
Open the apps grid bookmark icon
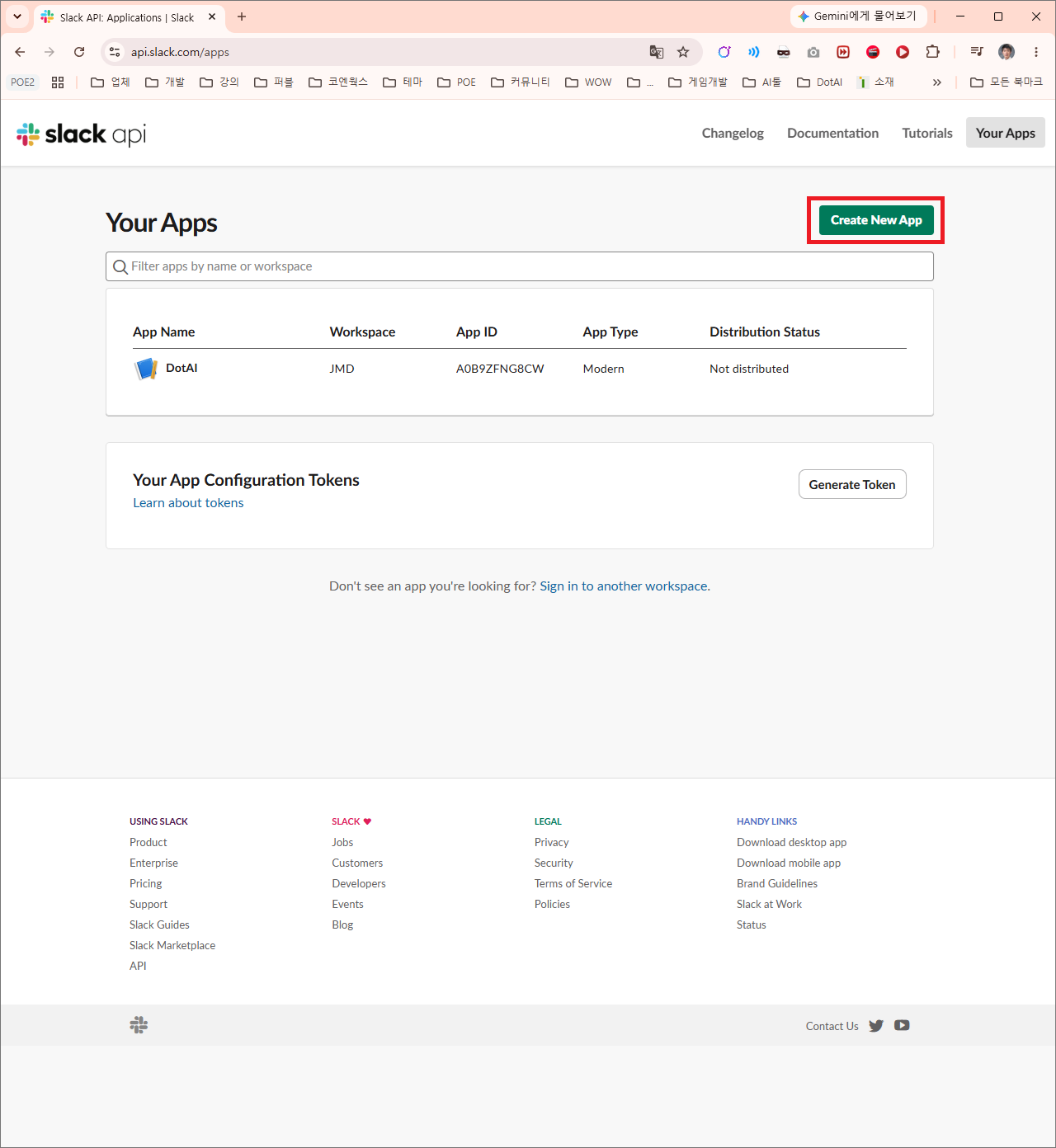coord(58,82)
